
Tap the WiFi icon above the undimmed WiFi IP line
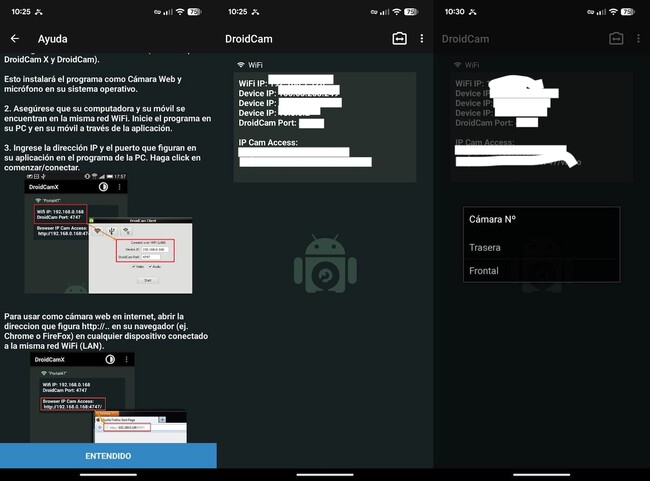click(241, 65)
